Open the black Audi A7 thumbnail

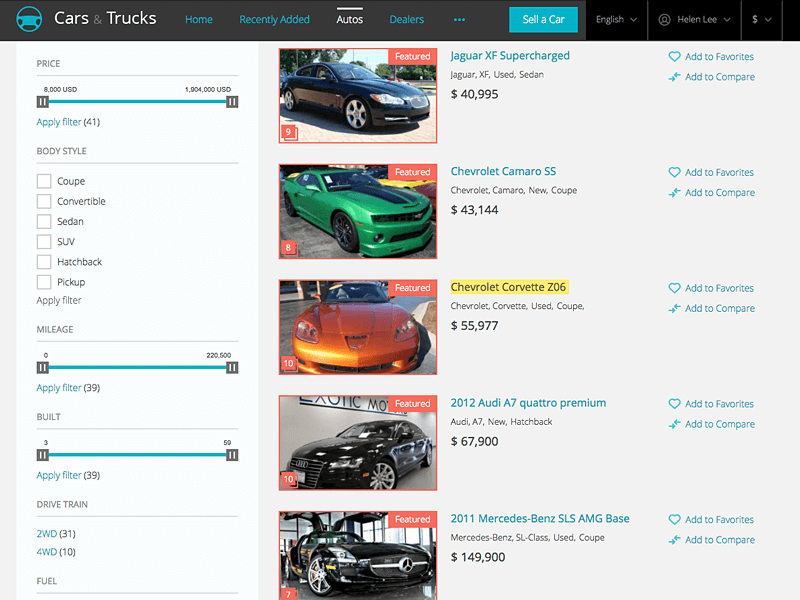click(358, 443)
